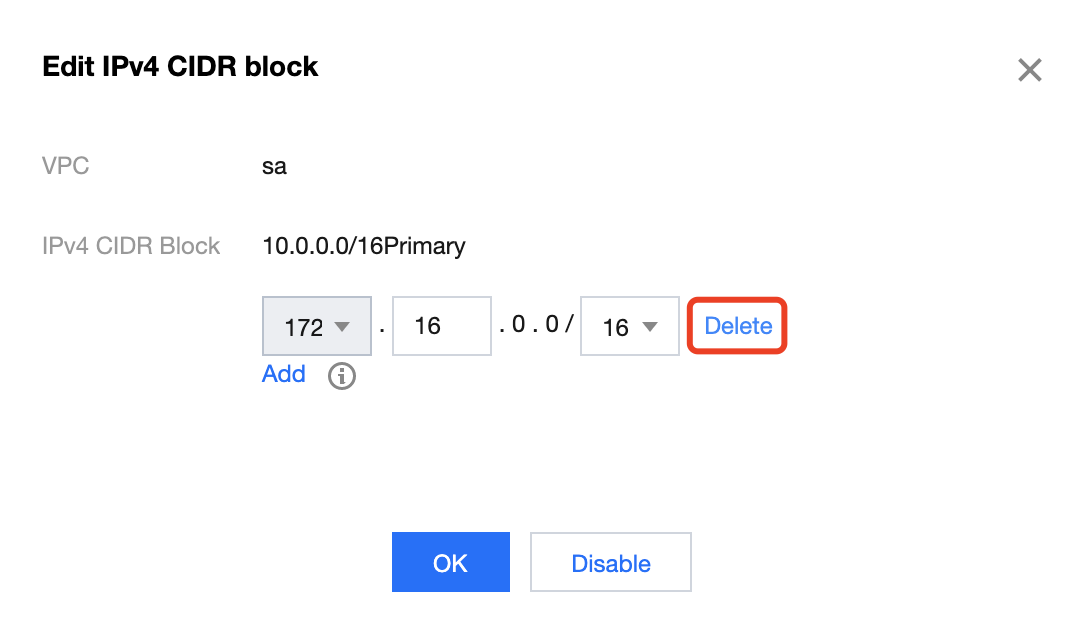Focus the second octet field showing 16
This screenshot has height=634, width=1076.
(x=441, y=326)
